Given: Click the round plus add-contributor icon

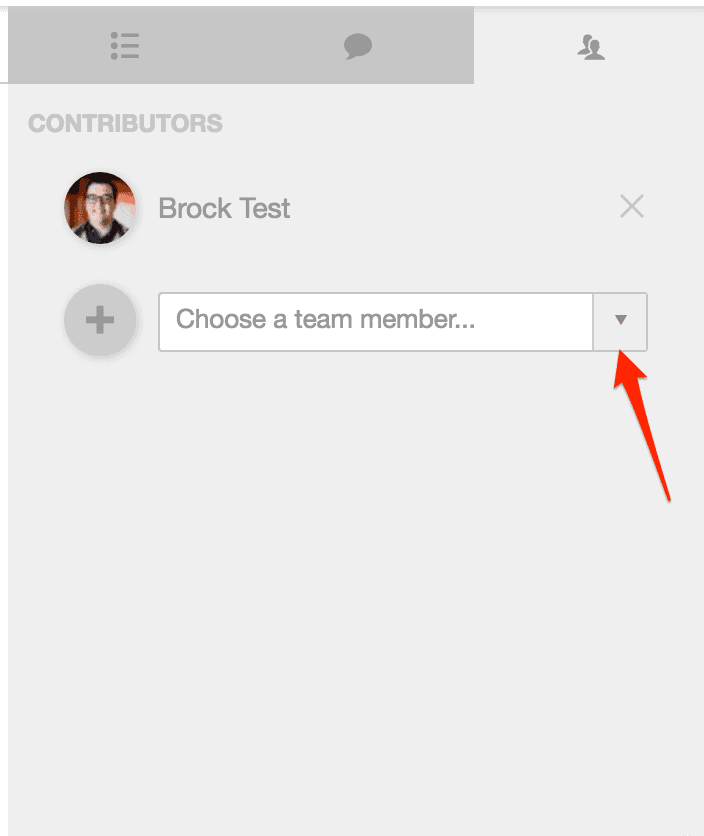Looking at the screenshot, I should tap(100, 320).
